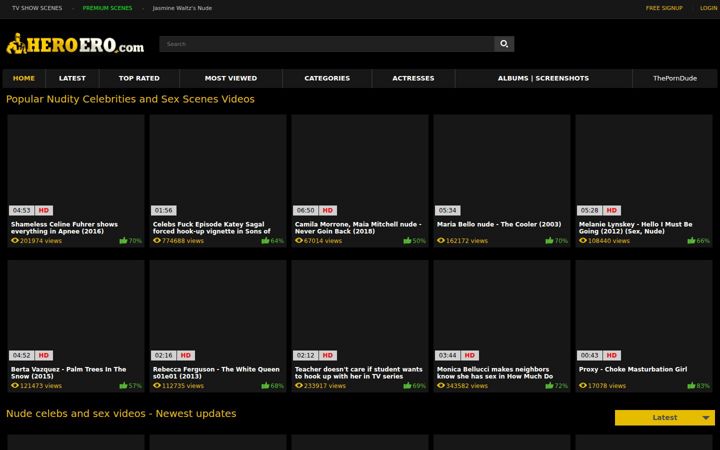
Task: Click the thumbs-up icon next to 50%
Action: 407,241
